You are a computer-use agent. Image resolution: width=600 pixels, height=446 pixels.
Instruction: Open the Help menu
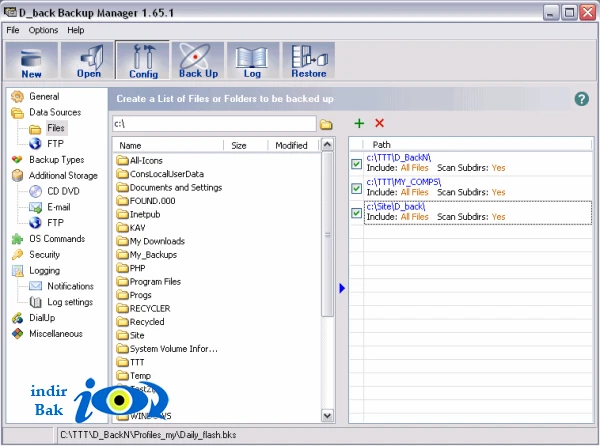click(x=75, y=30)
